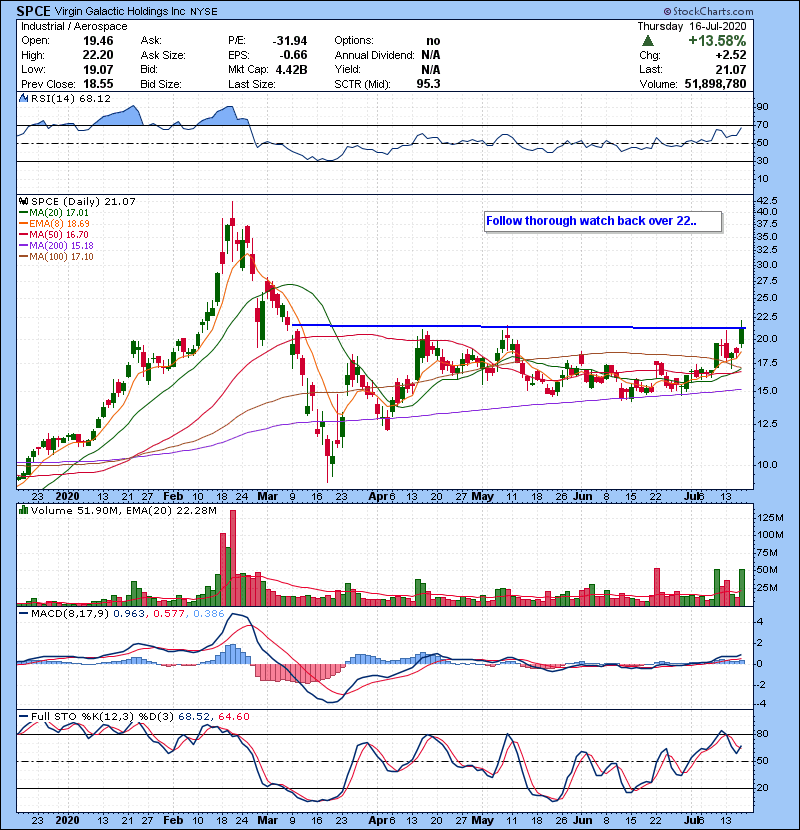Click the SPCE (Daily) 21.07 chart label
Image resolution: width=800 pixels, height=830 pixels.
(83, 202)
